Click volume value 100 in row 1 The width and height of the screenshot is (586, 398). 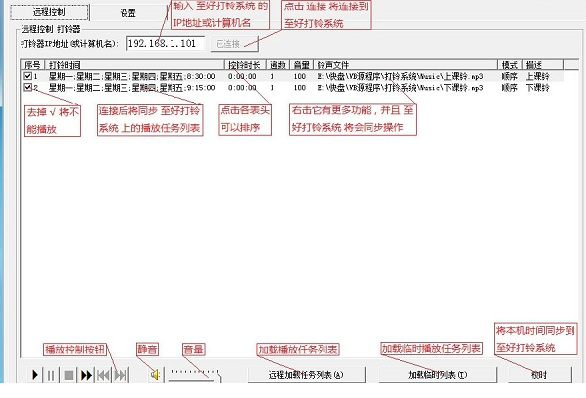[300, 76]
